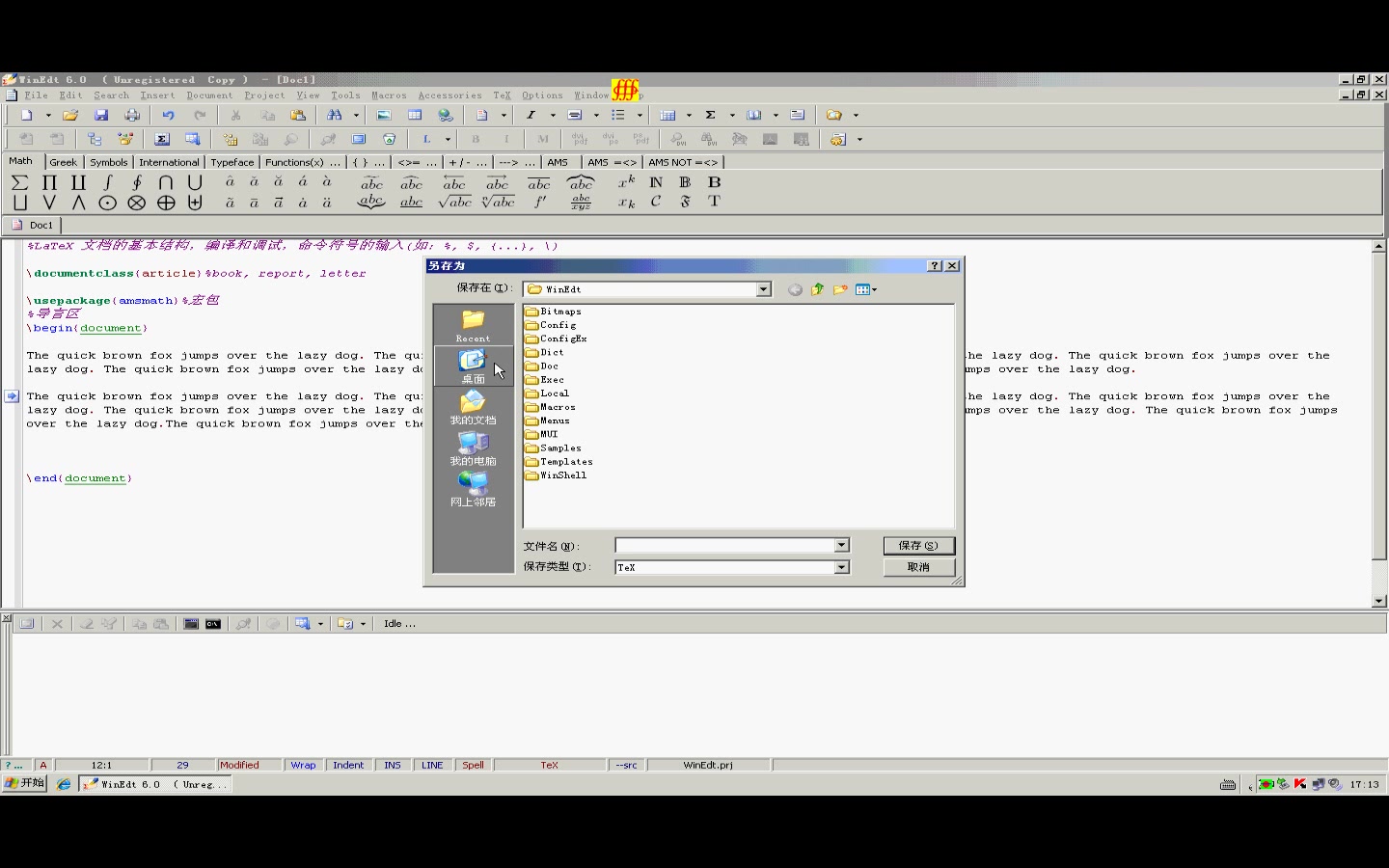
Task: Click the Insert table icon in toolbar
Action: pos(415,115)
